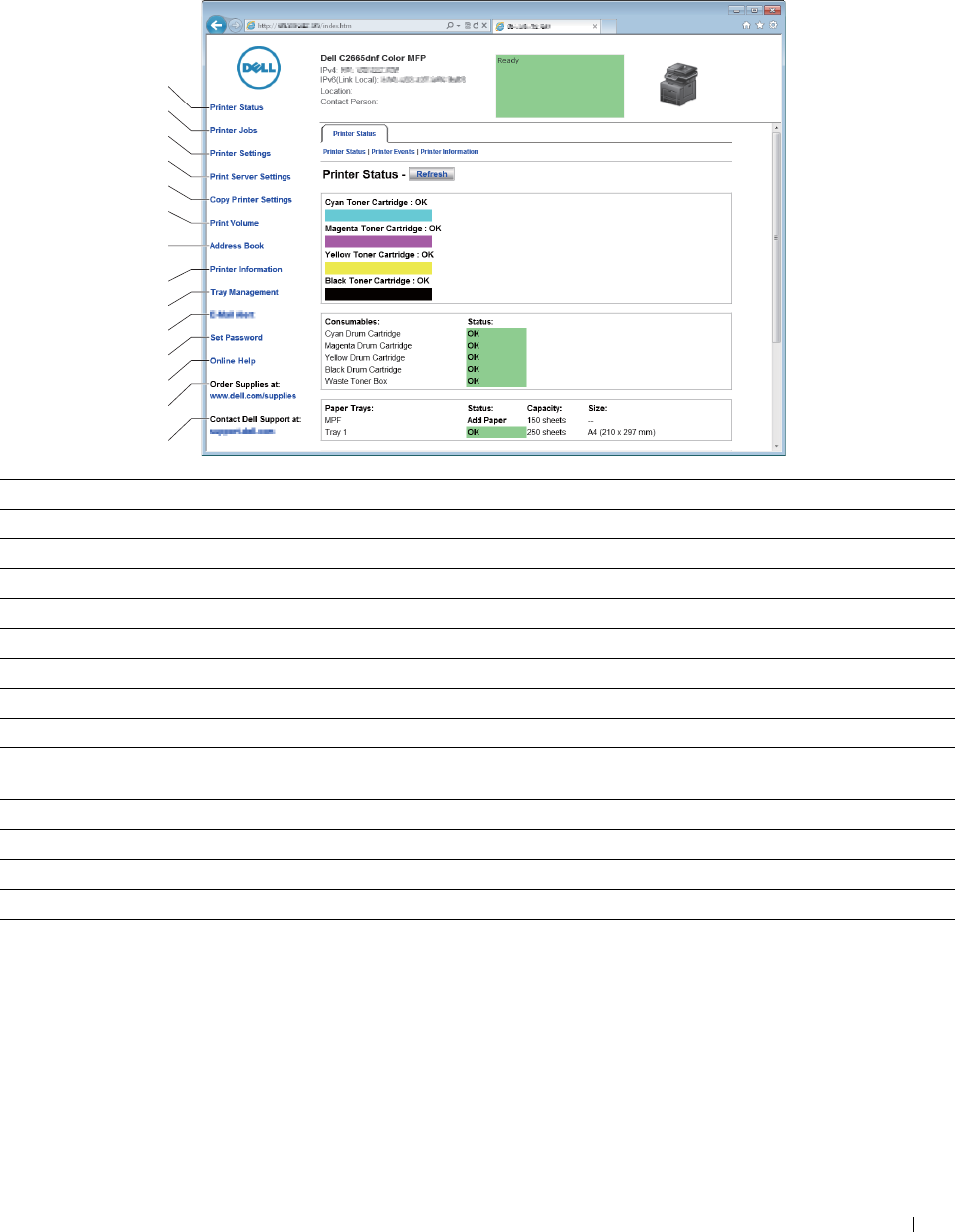The height and width of the screenshot is (1232, 955).
Task: Open Printer Status in the left menu
Action: point(237,107)
